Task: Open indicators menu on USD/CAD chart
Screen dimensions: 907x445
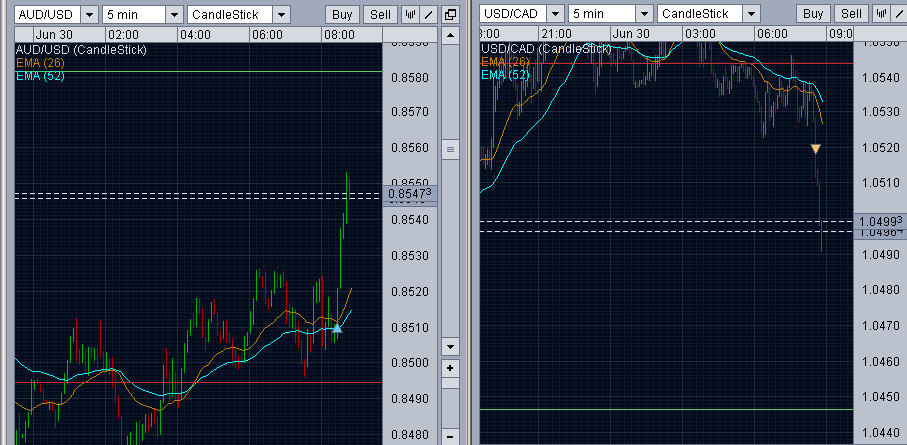Action: coord(882,14)
